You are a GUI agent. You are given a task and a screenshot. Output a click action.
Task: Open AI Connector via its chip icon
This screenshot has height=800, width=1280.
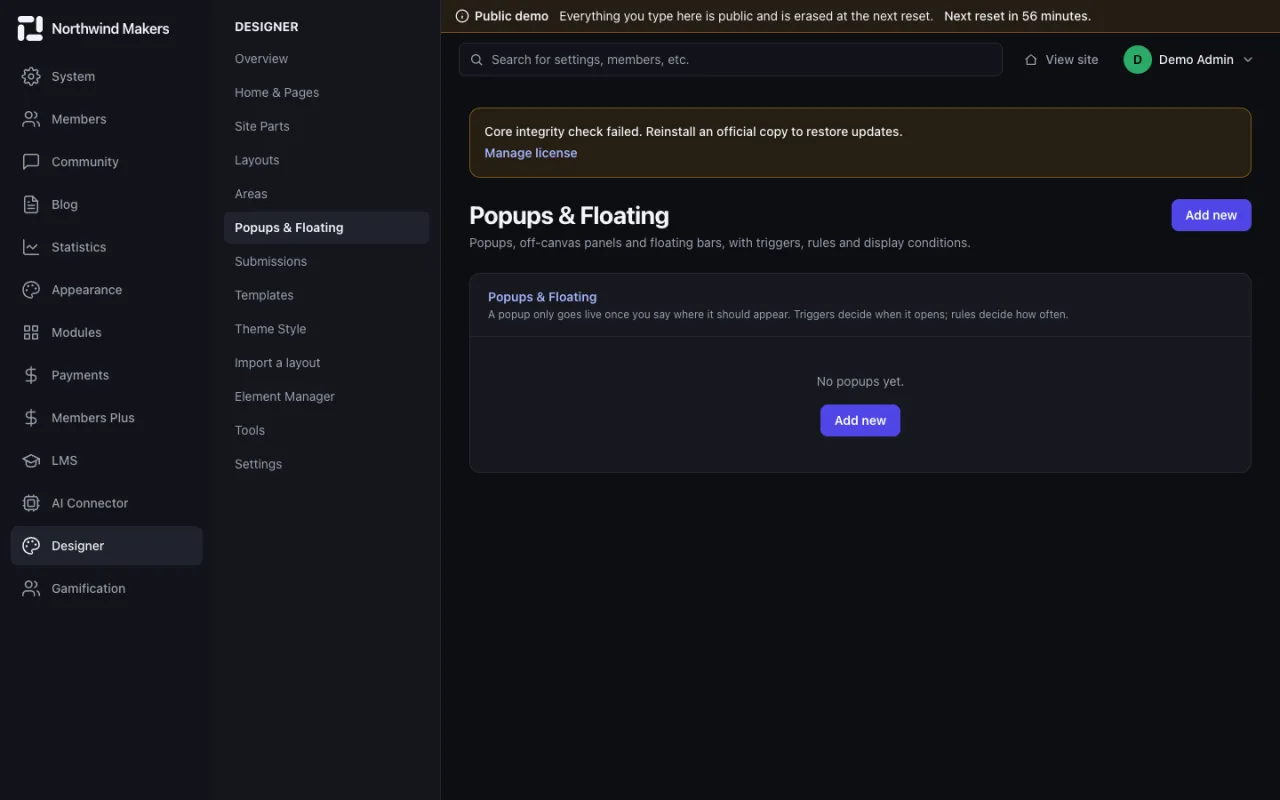click(x=31, y=503)
